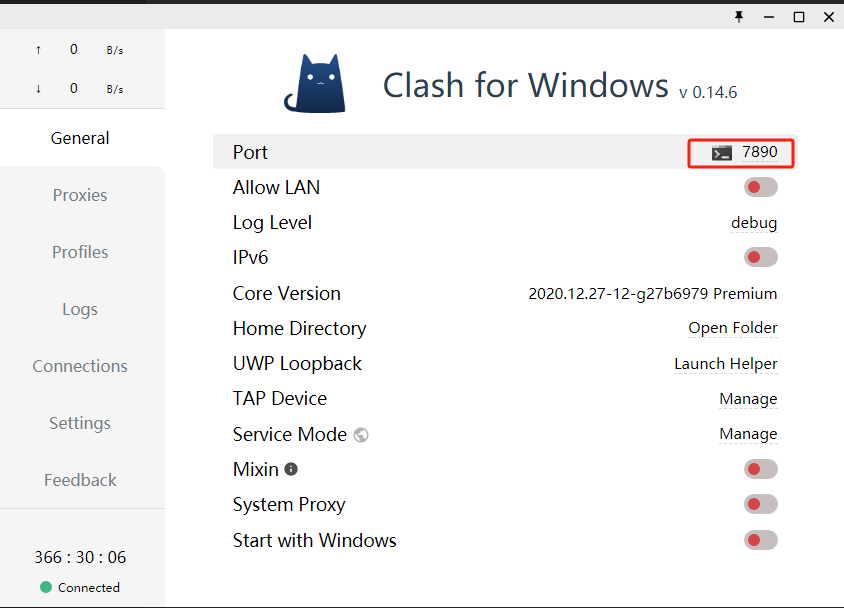Switch to the Settings tab
Screen dimensions: 844x608
(x=80, y=423)
